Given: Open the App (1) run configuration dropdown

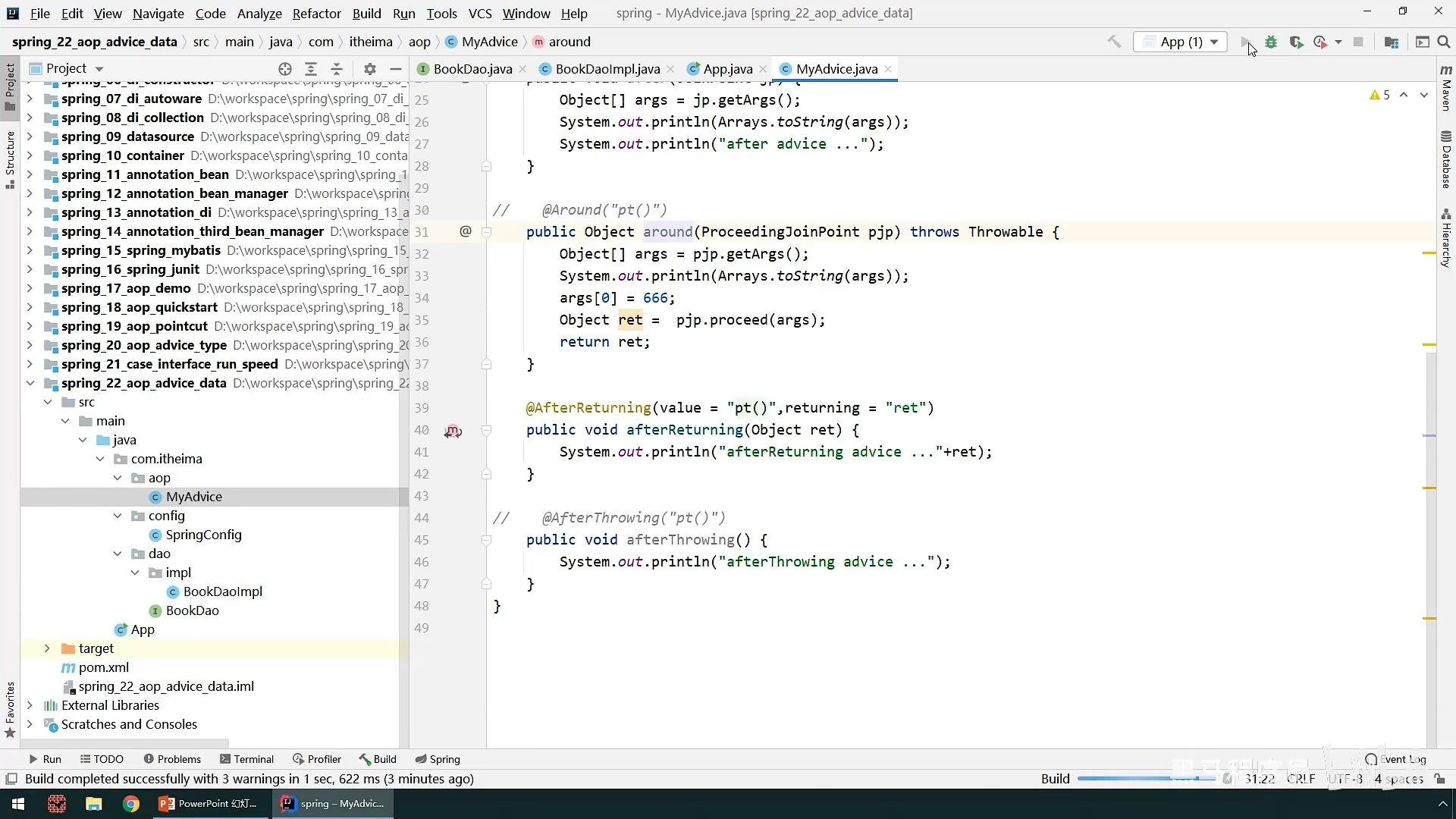Looking at the screenshot, I should tap(1181, 42).
